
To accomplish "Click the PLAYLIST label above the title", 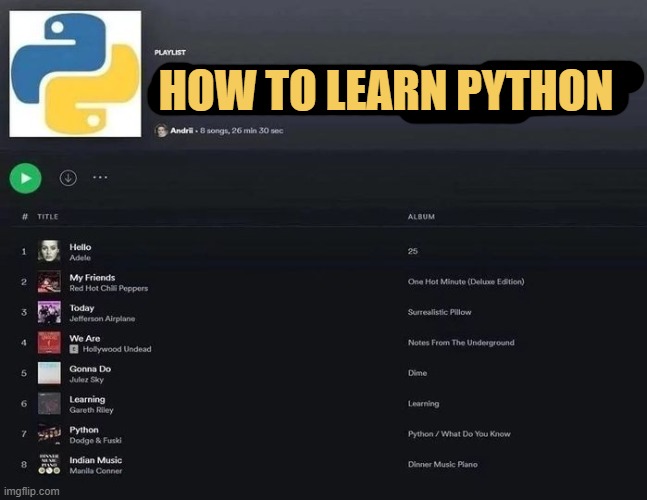I will [x=170, y=52].
